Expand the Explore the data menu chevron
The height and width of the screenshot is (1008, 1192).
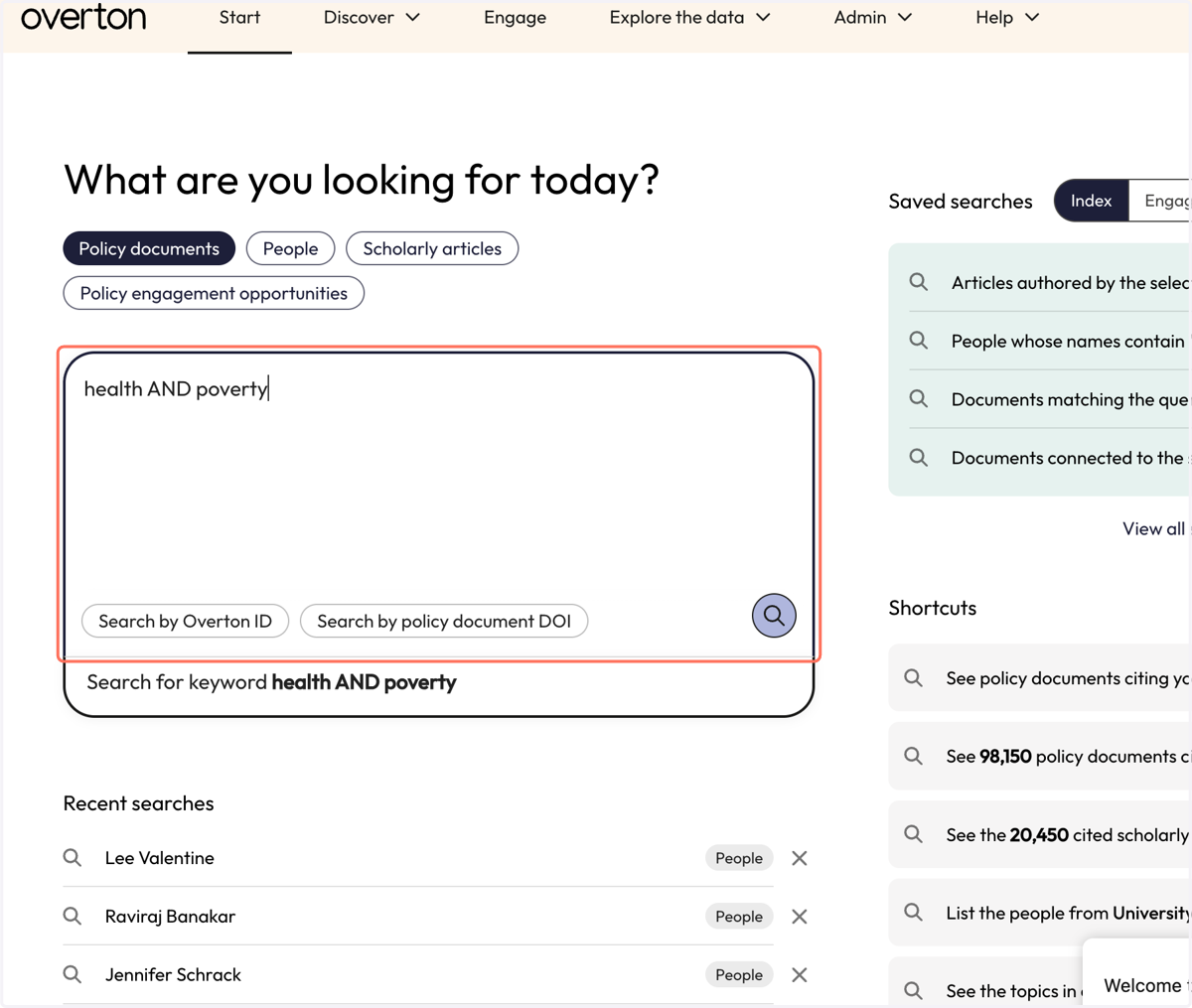pyautogui.click(x=763, y=18)
